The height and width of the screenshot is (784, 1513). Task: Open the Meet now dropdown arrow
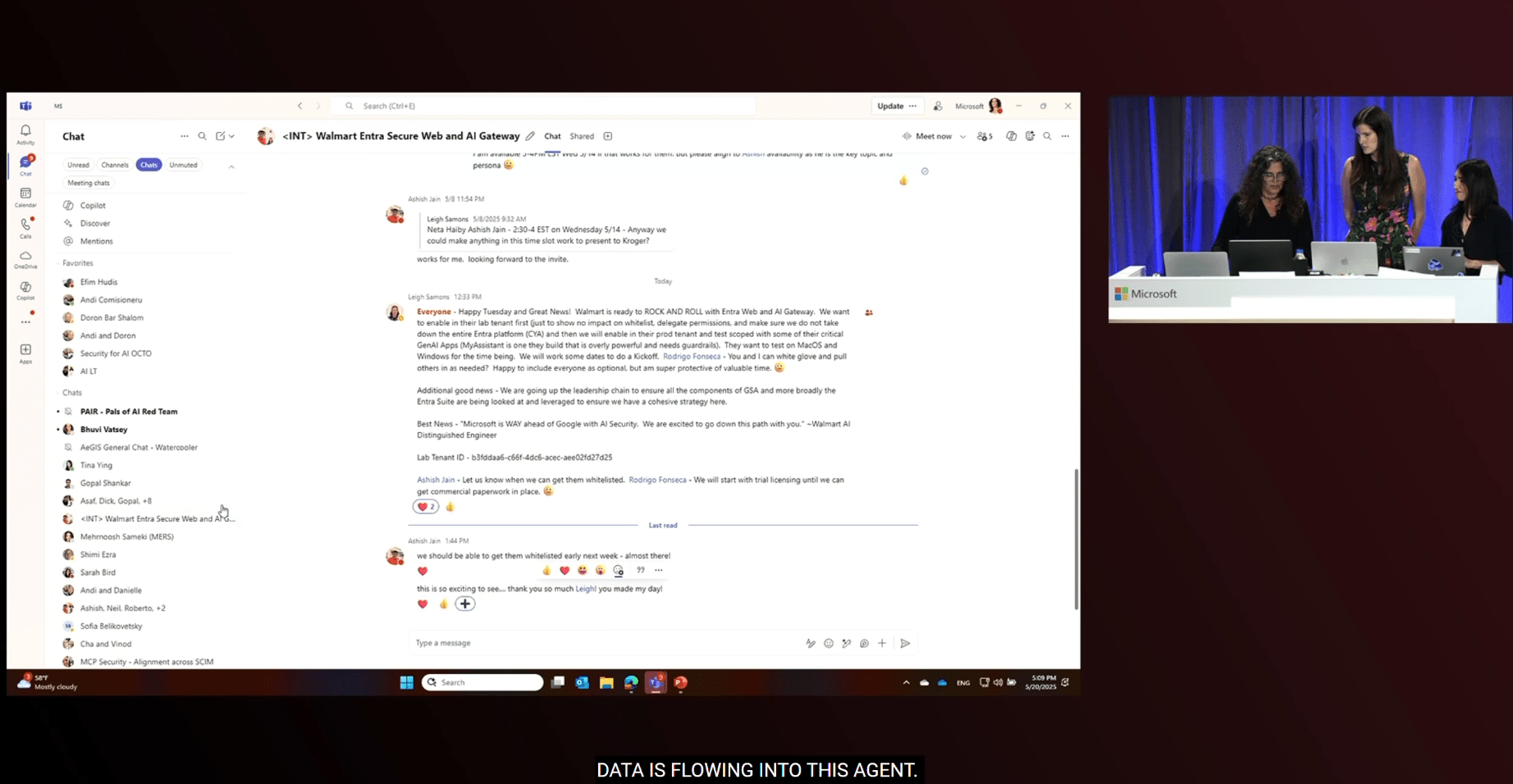962,136
